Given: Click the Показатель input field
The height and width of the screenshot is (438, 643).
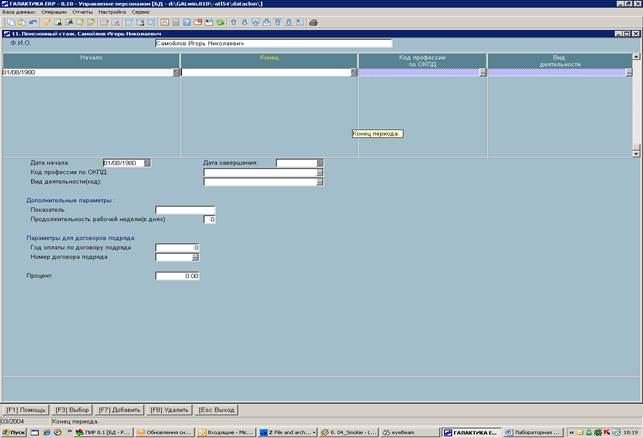Looking at the screenshot, I should point(185,210).
